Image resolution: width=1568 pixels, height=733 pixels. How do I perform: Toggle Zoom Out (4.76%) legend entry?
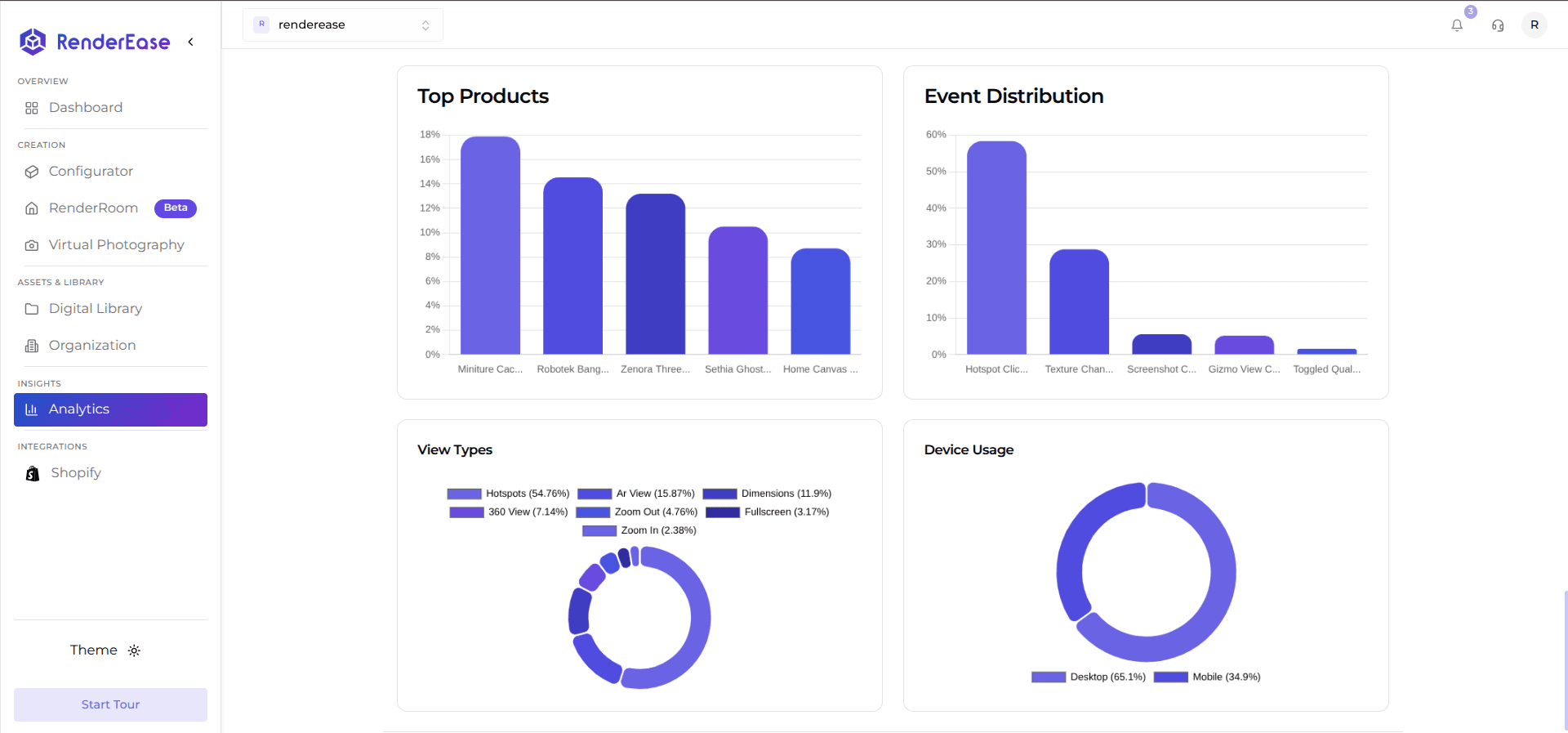point(637,512)
